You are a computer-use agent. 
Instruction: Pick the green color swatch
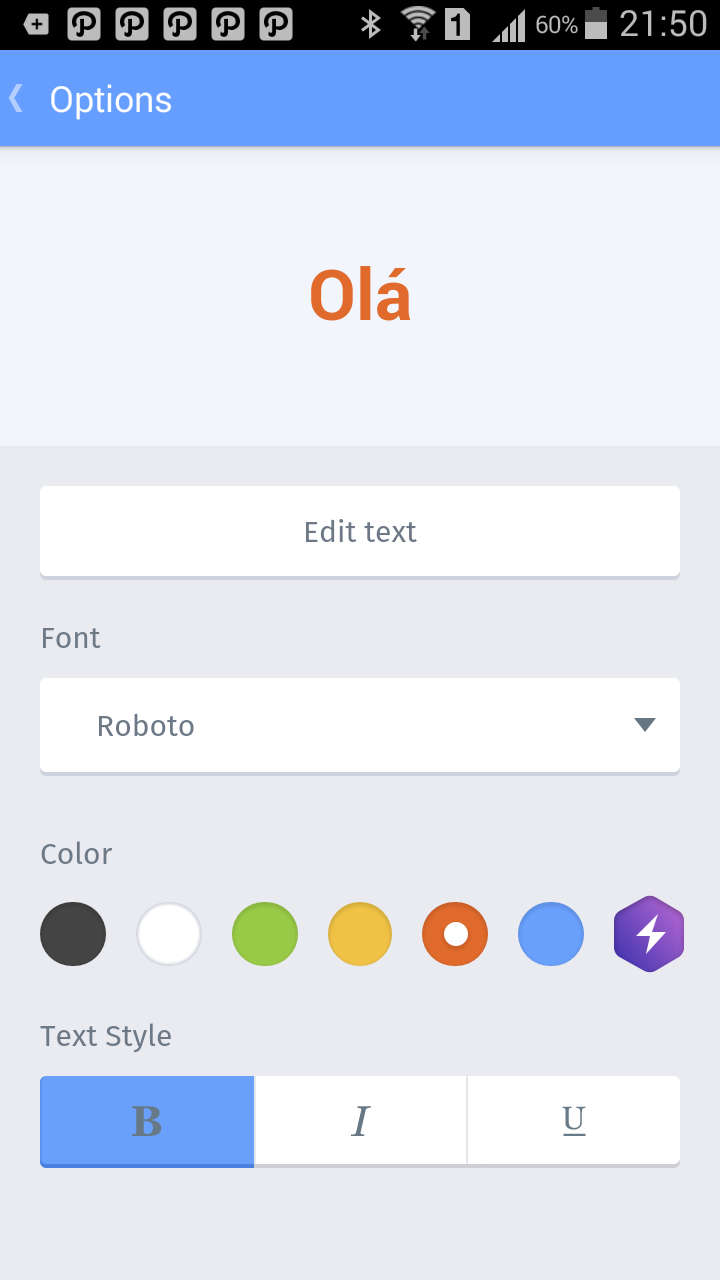265,934
